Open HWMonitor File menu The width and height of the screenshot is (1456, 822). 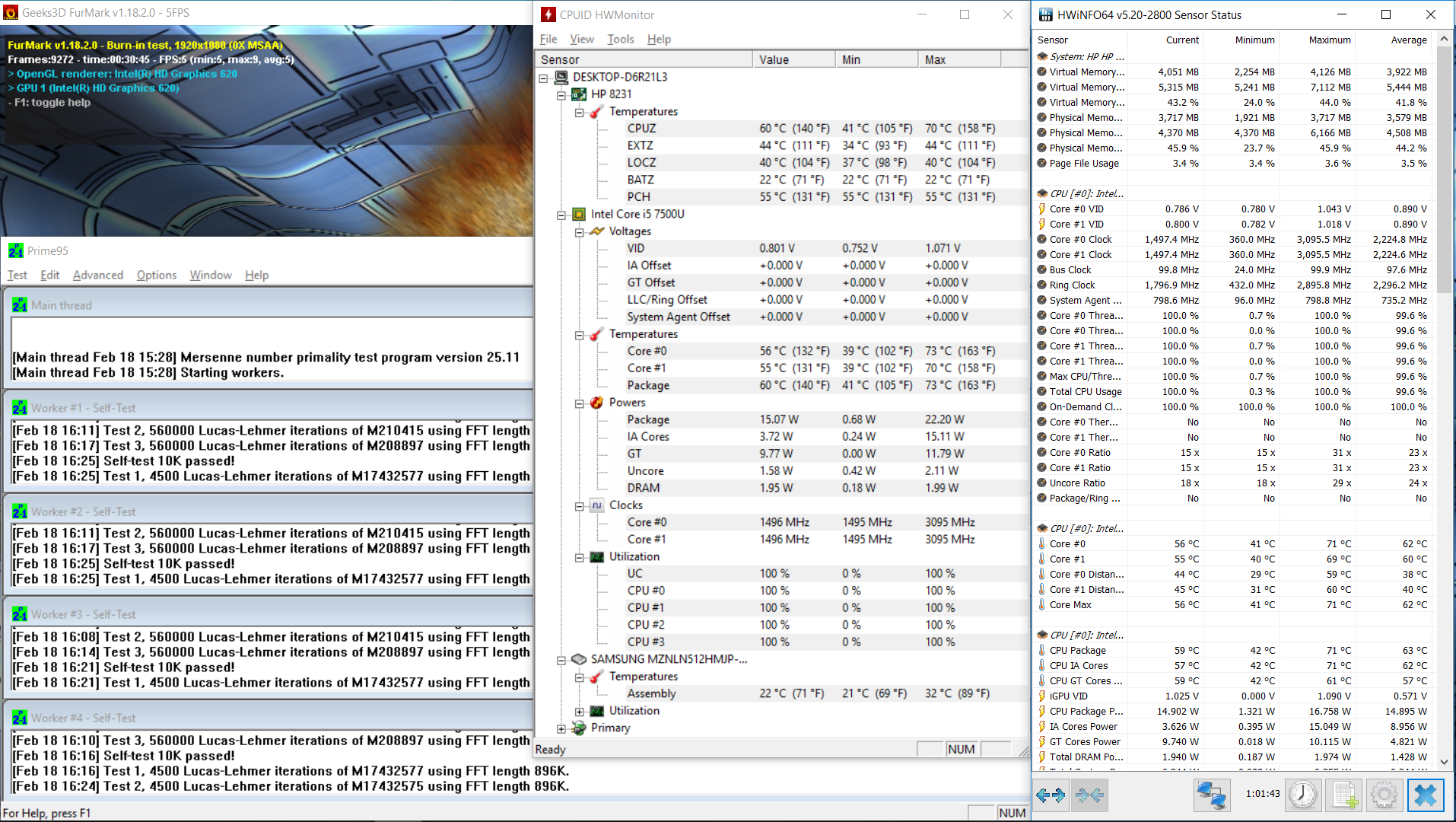(548, 39)
